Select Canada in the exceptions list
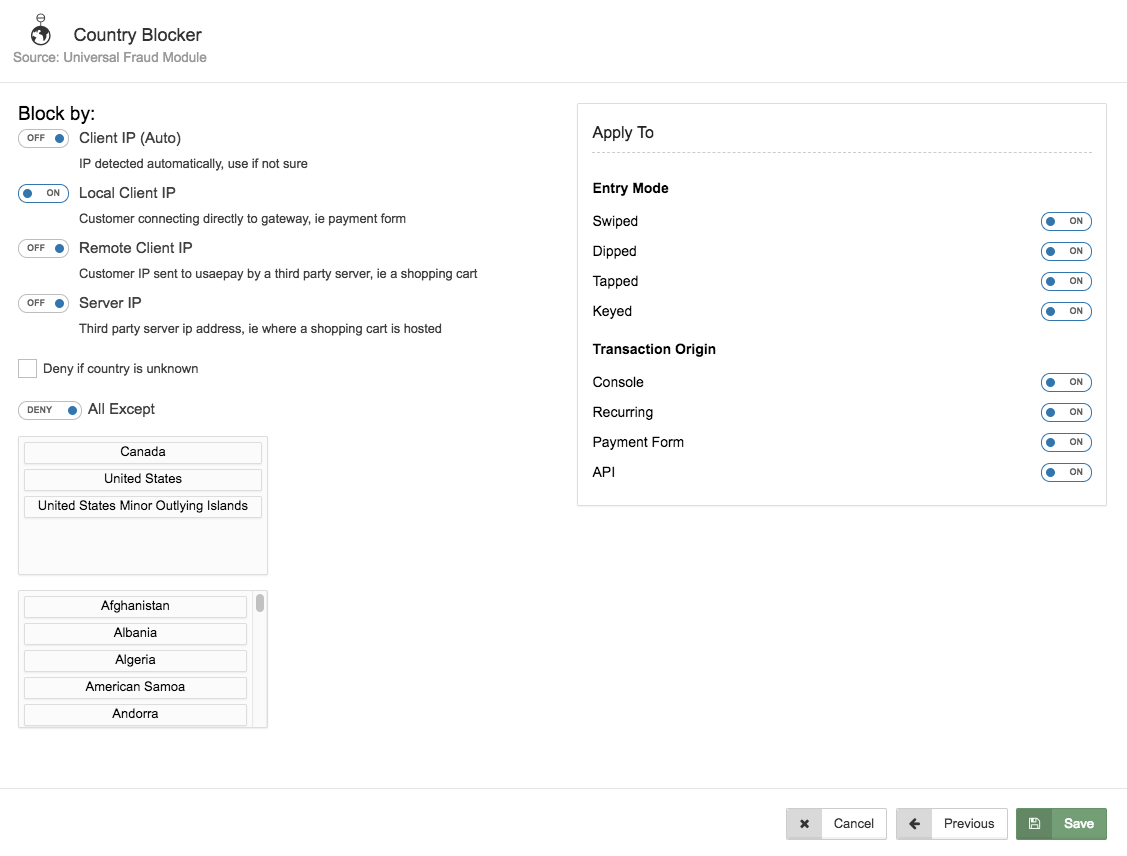1127x856 pixels. 142,452
